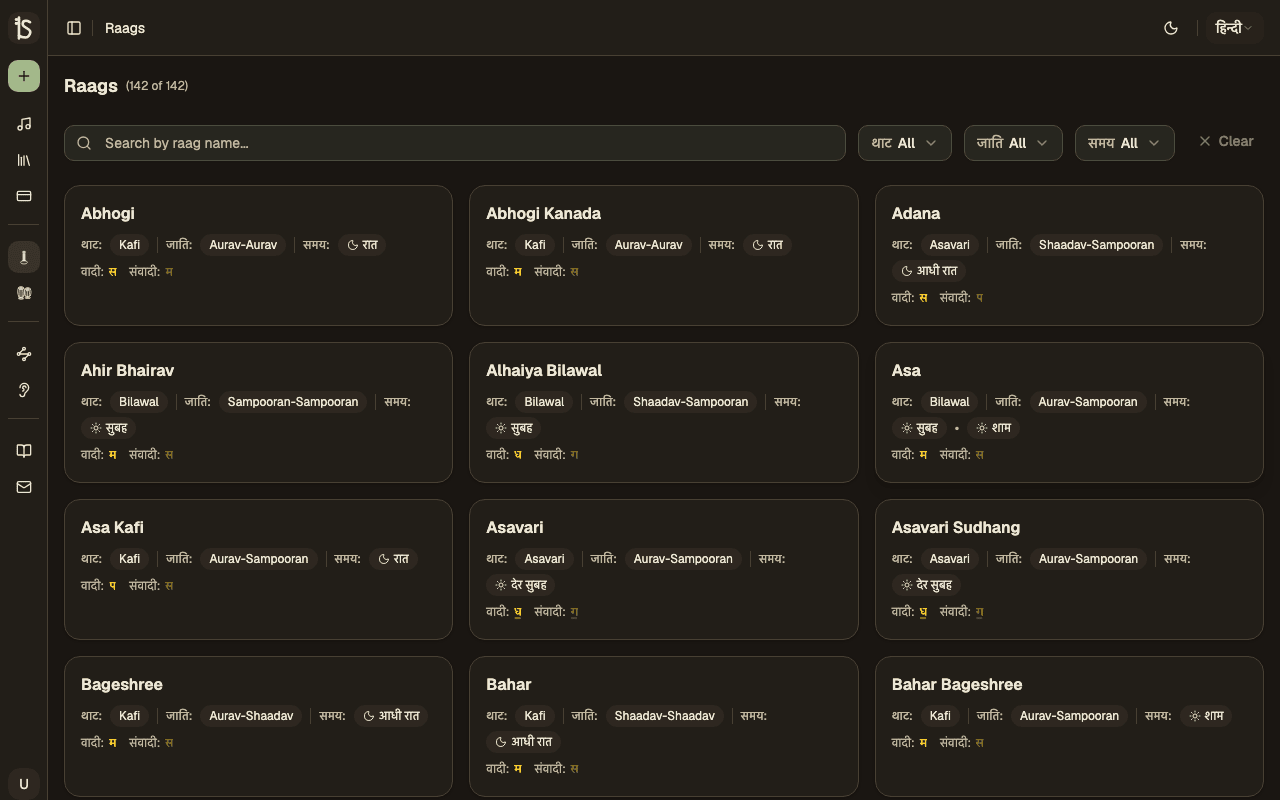Click आधी रात chip on Adana card

(x=929, y=271)
